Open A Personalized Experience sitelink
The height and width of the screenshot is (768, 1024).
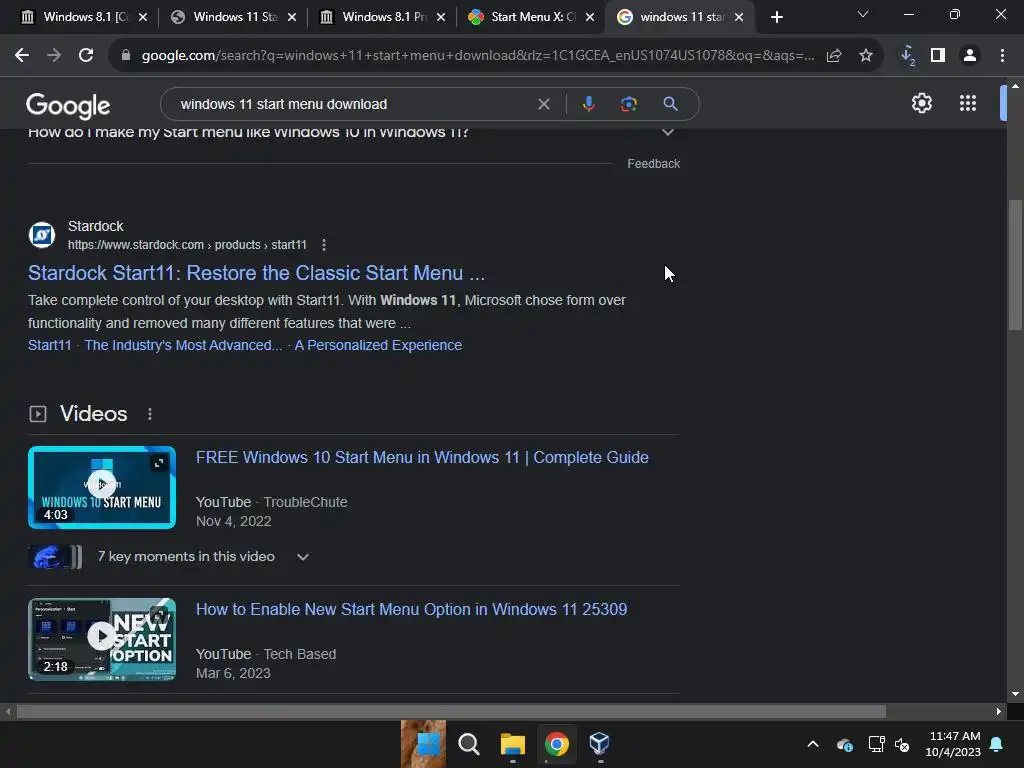[378, 345]
